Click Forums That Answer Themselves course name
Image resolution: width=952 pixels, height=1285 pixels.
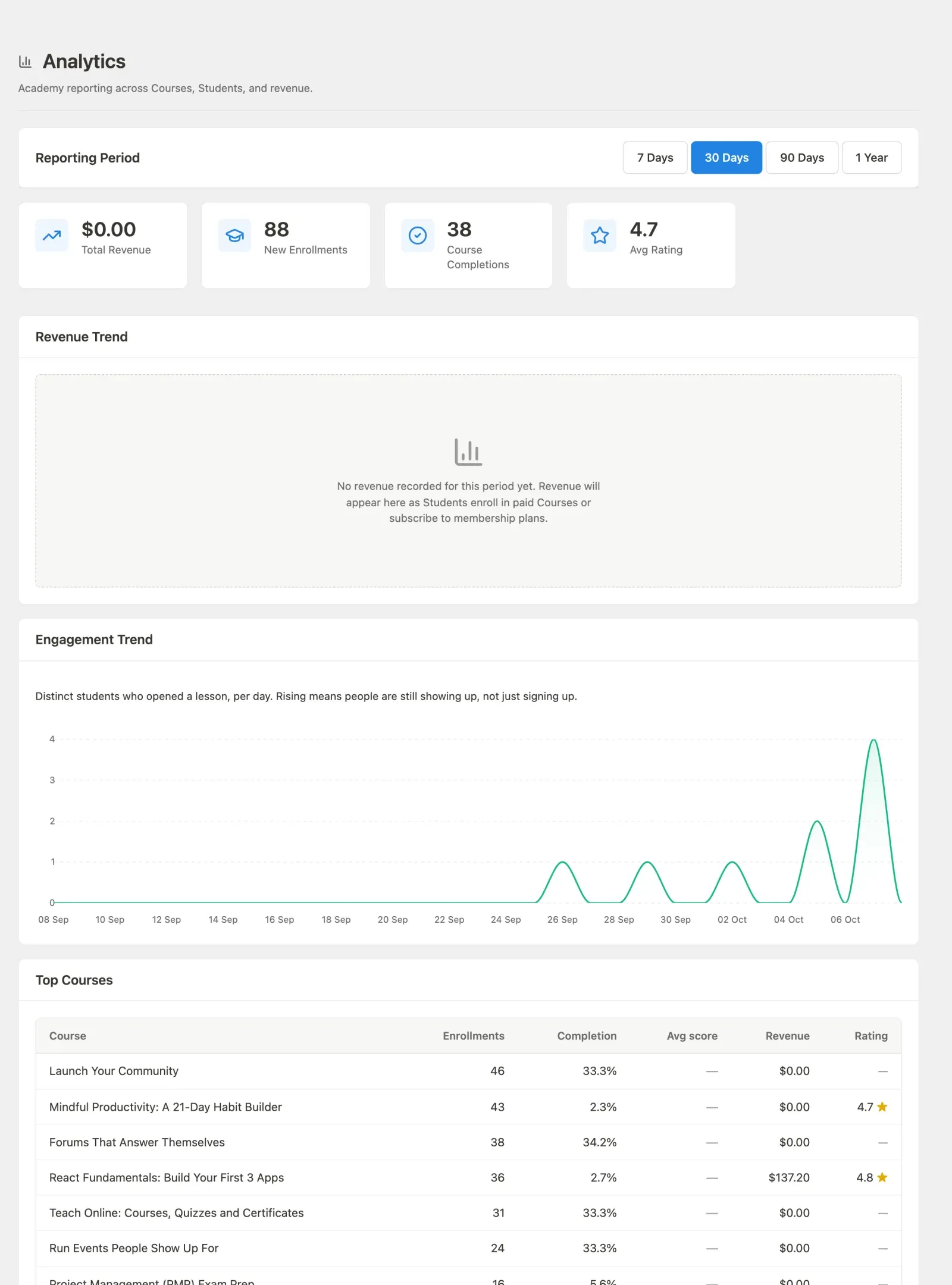137,1142
